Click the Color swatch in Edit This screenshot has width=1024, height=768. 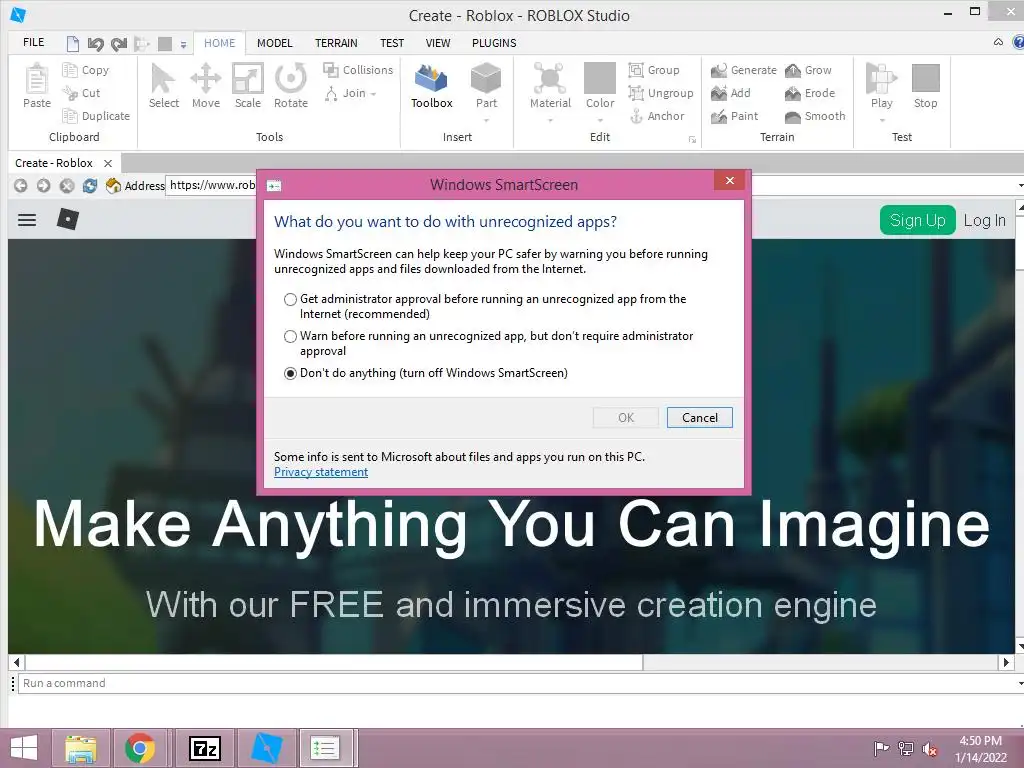point(600,78)
